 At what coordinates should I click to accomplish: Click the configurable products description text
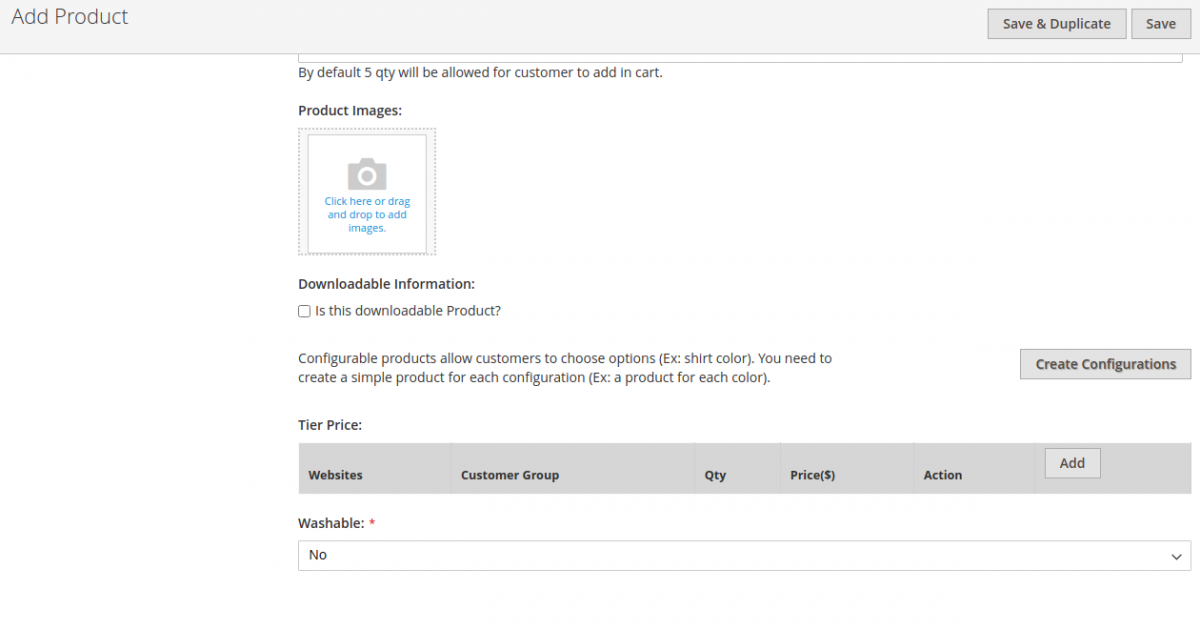(x=565, y=368)
